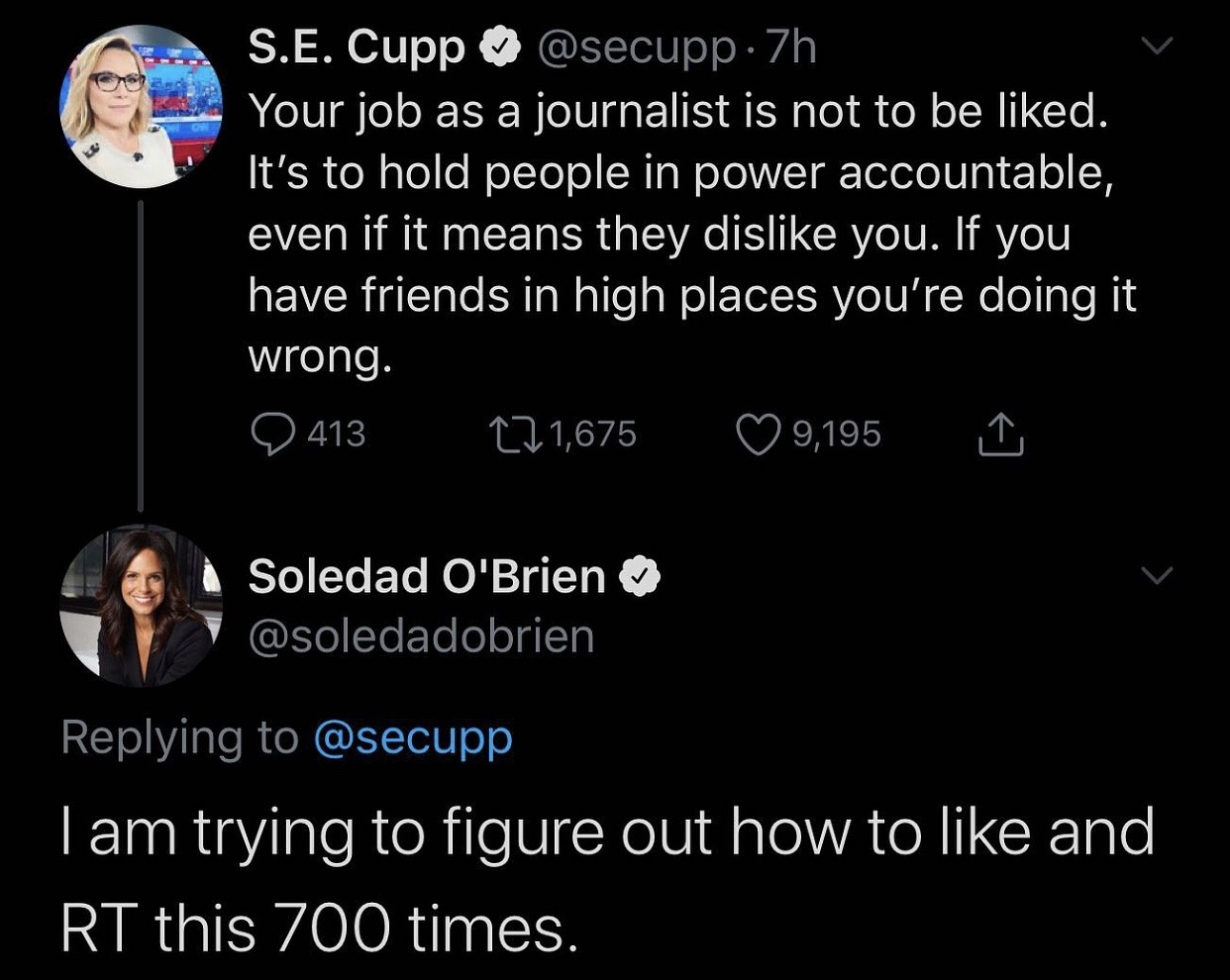The width and height of the screenshot is (1230, 980).
Task: Retweet S.E. Cupp's tweet
Action: click(x=516, y=435)
